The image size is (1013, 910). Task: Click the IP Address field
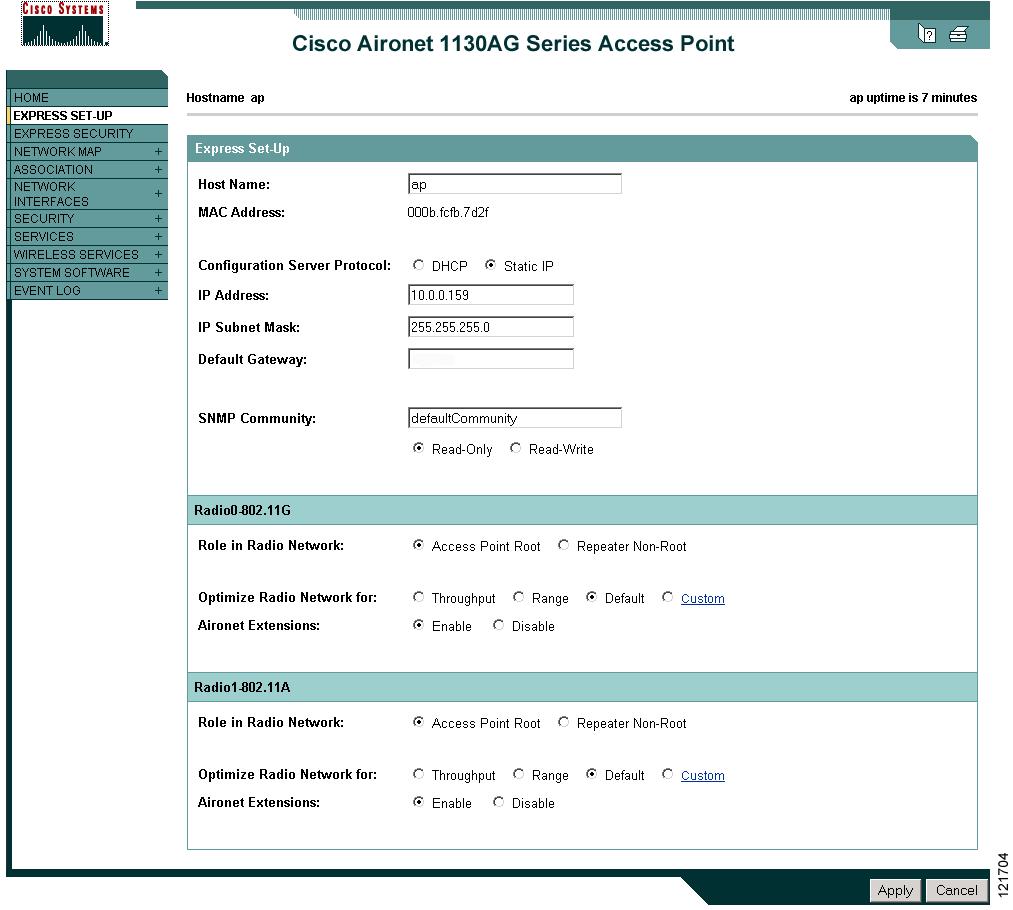pyautogui.click(x=491, y=295)
